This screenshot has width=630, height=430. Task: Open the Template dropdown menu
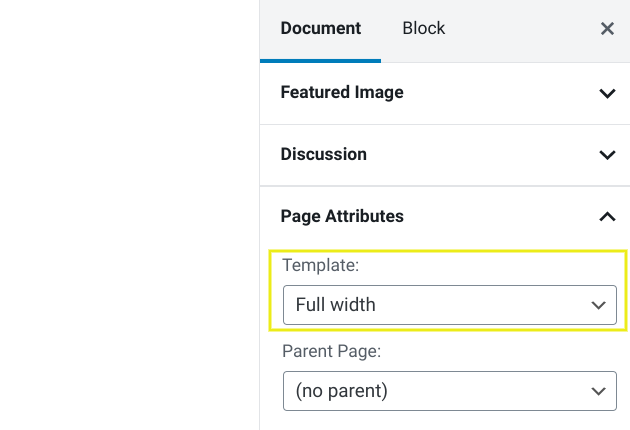450,305
